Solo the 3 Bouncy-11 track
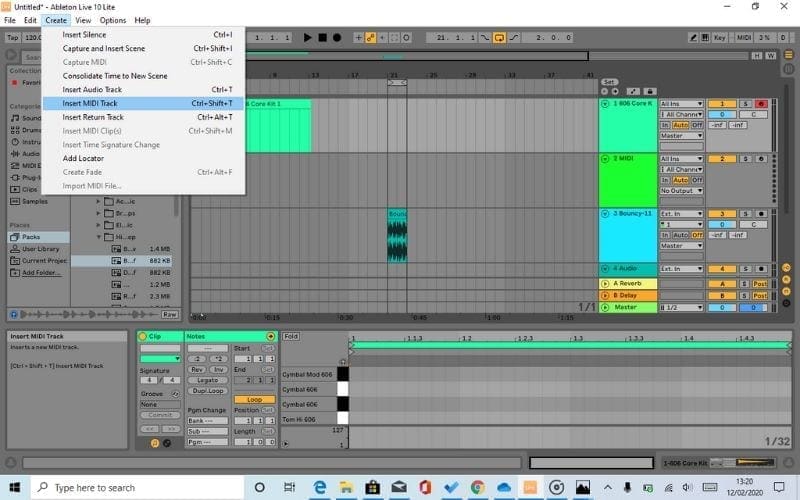The image size is (800, 500). (x=745, y=214)
